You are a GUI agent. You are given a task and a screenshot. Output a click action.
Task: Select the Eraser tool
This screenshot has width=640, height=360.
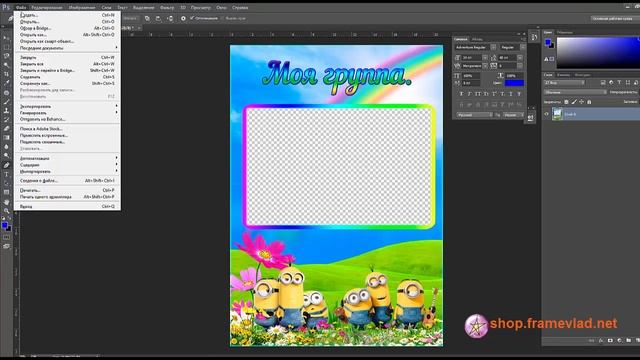coord(6,129)
